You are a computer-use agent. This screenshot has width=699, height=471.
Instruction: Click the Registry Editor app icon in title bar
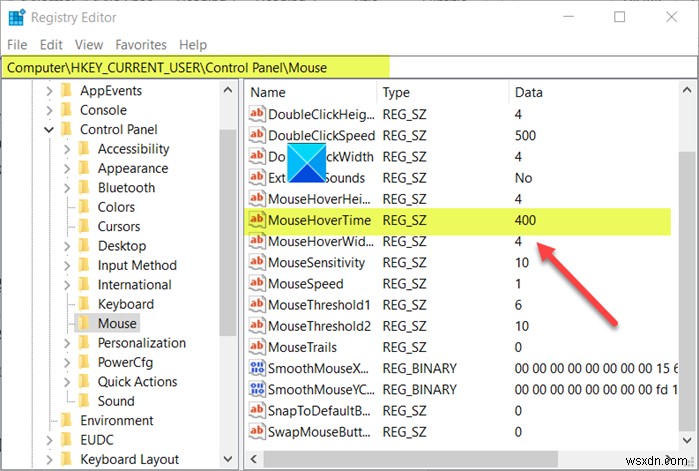(17, 17)
